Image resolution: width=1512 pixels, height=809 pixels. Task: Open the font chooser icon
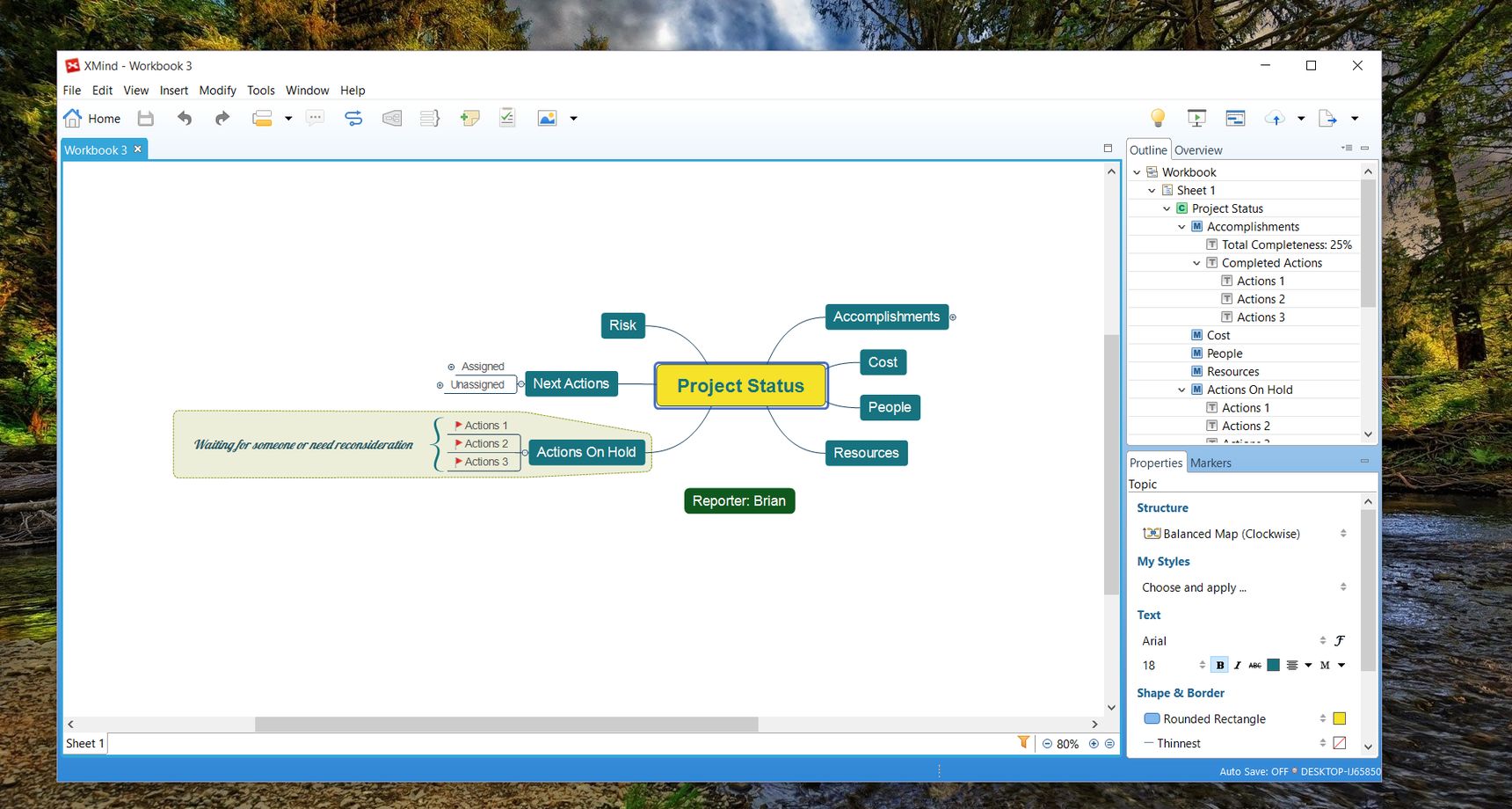[1340, 641]
